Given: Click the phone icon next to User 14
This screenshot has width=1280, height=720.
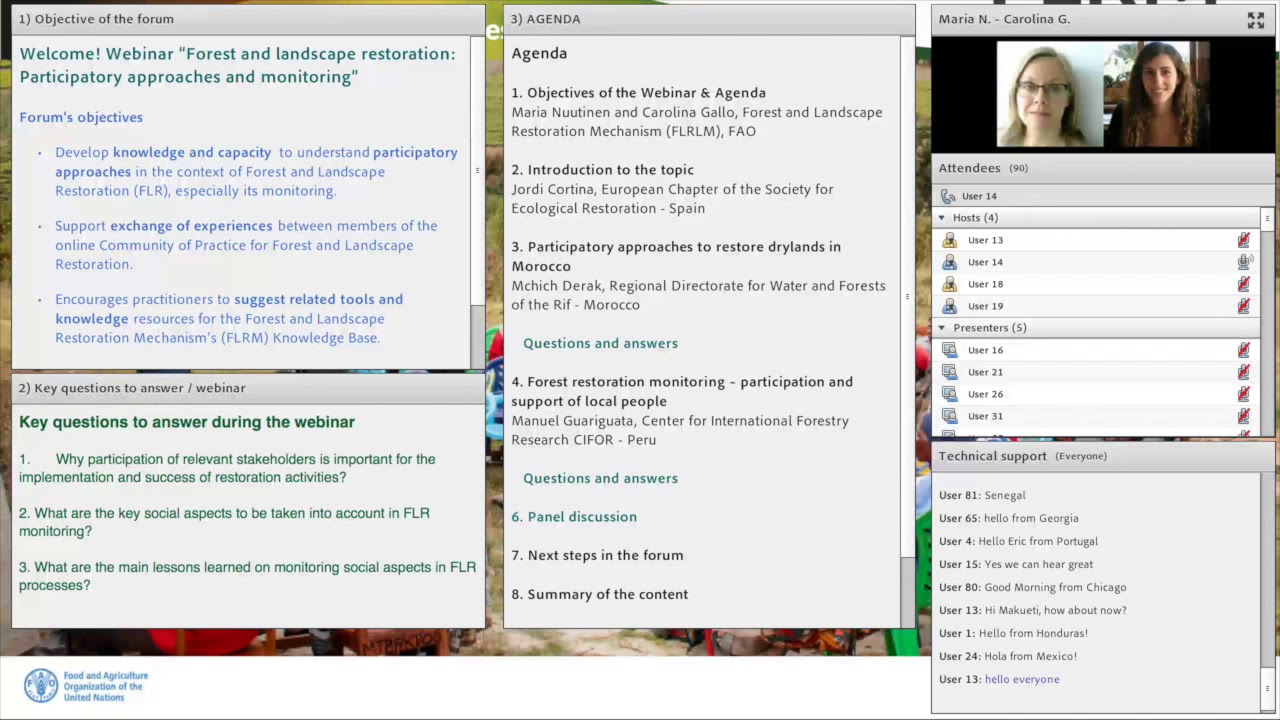Looking at the screenshot, I should (x=948, y=196).
